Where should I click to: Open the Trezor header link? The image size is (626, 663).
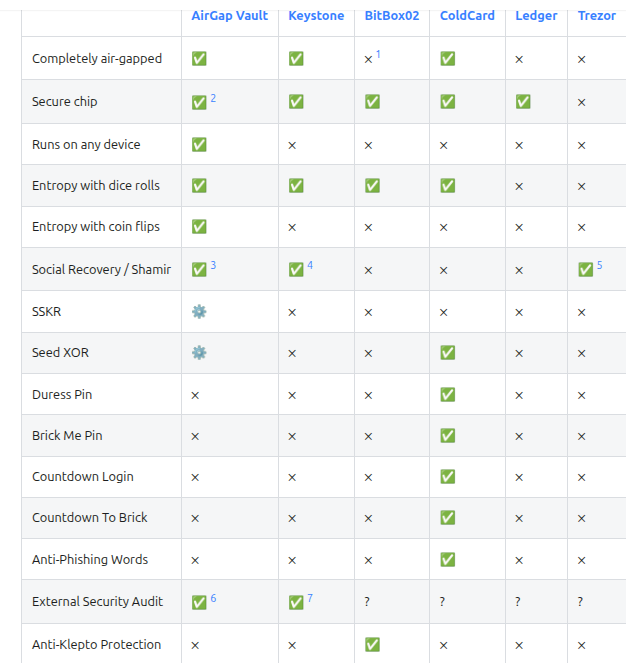click(x=596, y=16)
